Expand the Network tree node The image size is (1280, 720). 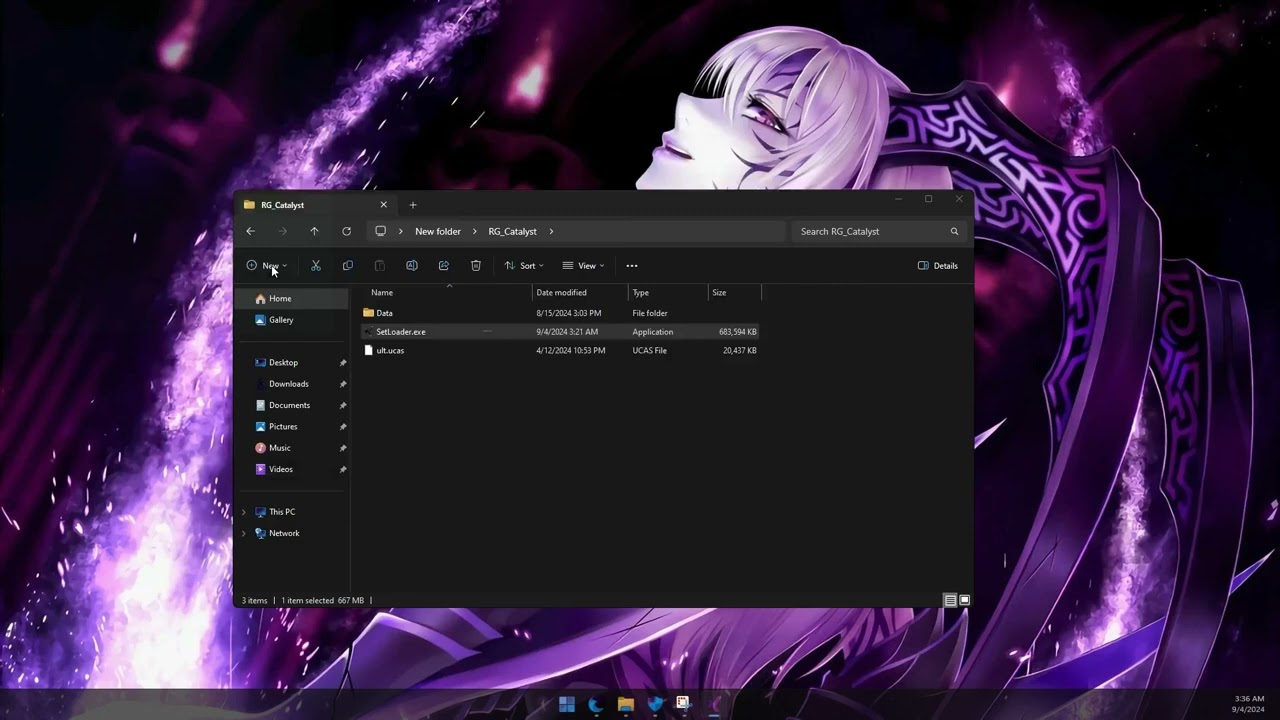point(244,533)
